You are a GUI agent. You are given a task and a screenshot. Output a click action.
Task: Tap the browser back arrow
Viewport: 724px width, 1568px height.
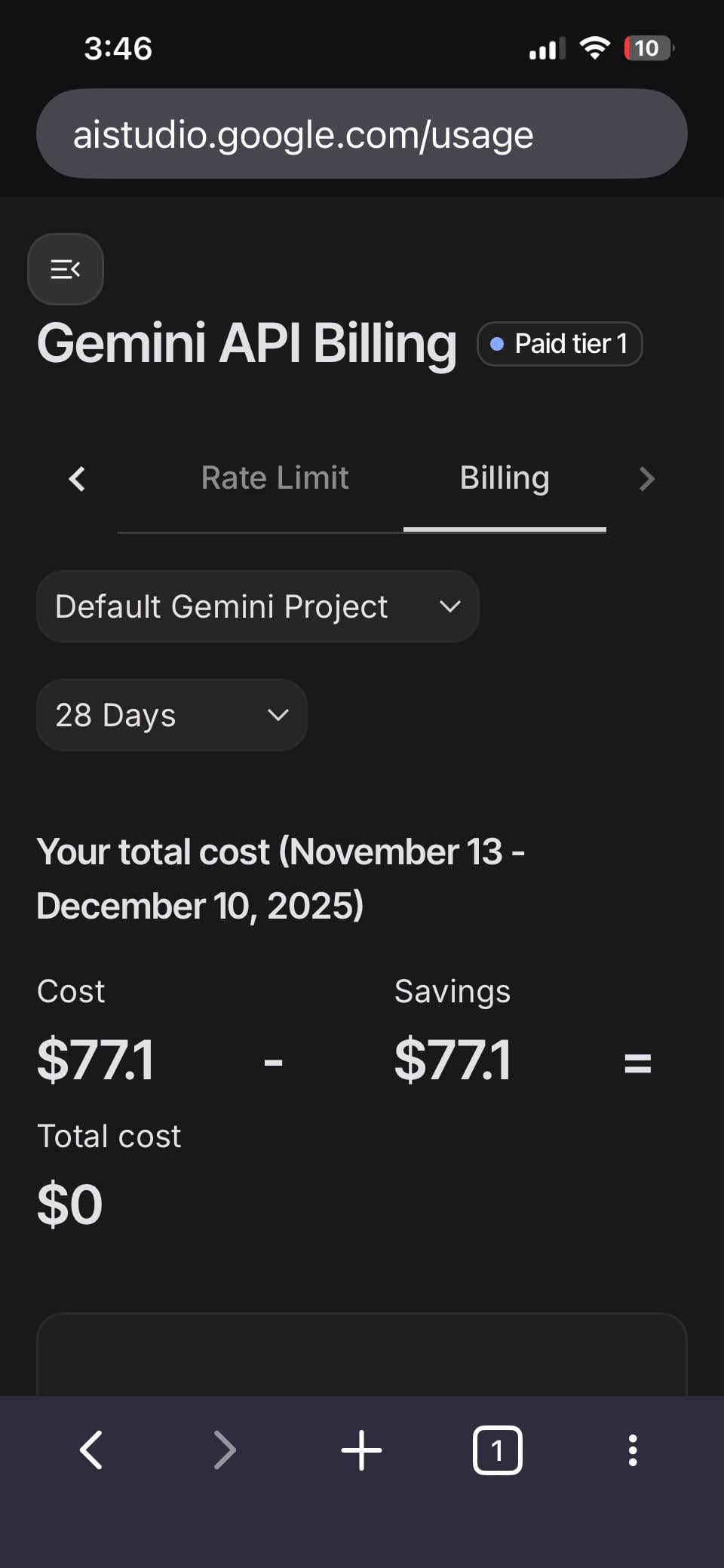pyautogui.click(x=91, y=1450)
